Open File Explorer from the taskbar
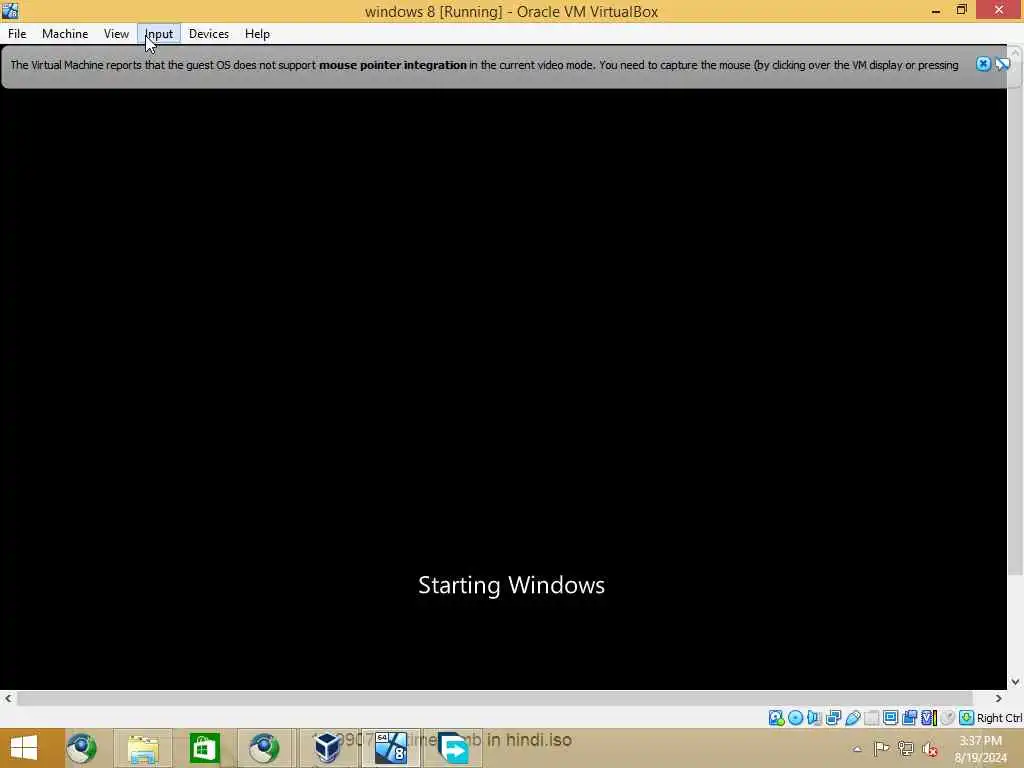1024x768 pixels. [x=143, y=748]
